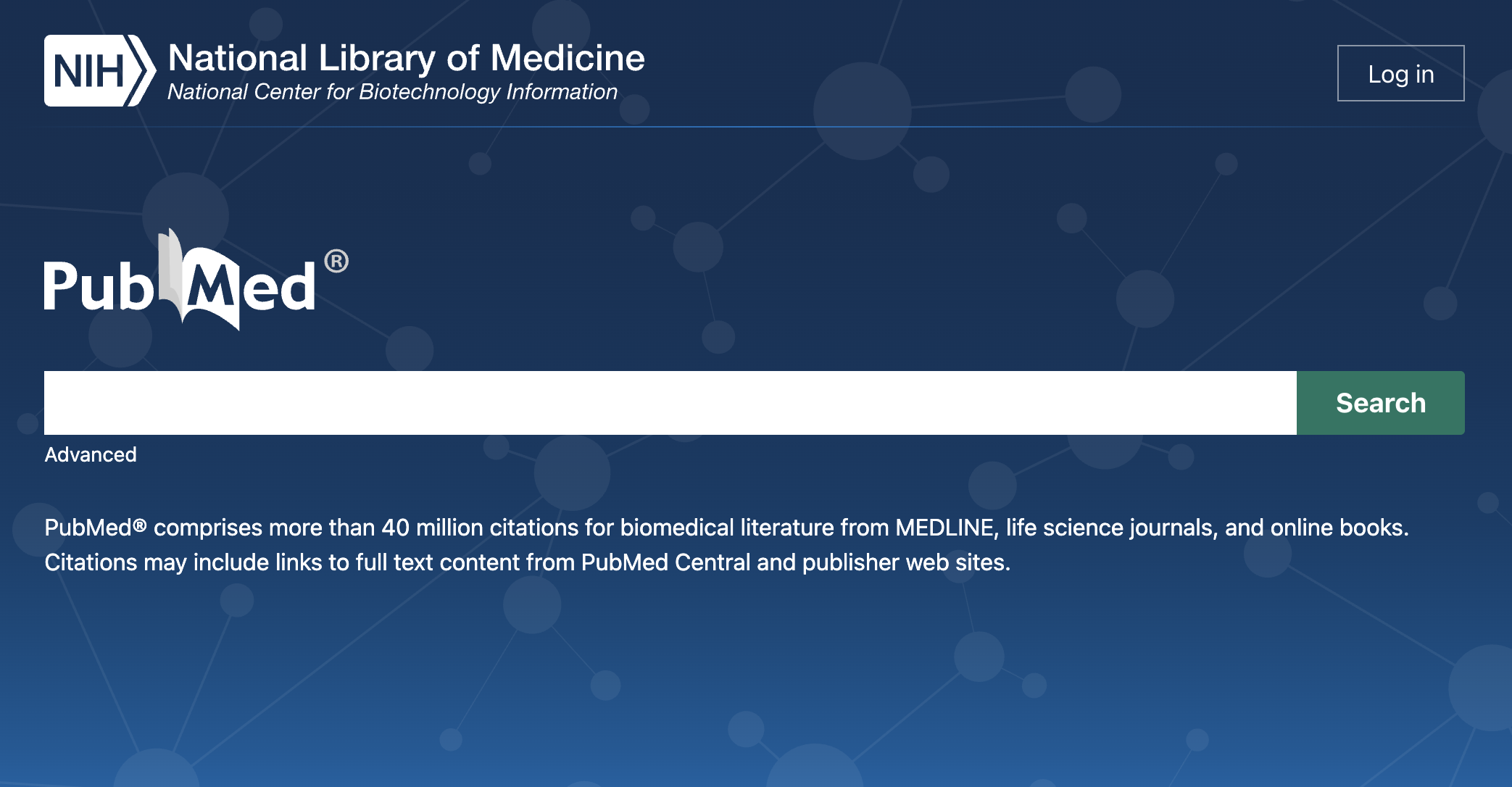Open the Log in button

[x=1400, y=73]
